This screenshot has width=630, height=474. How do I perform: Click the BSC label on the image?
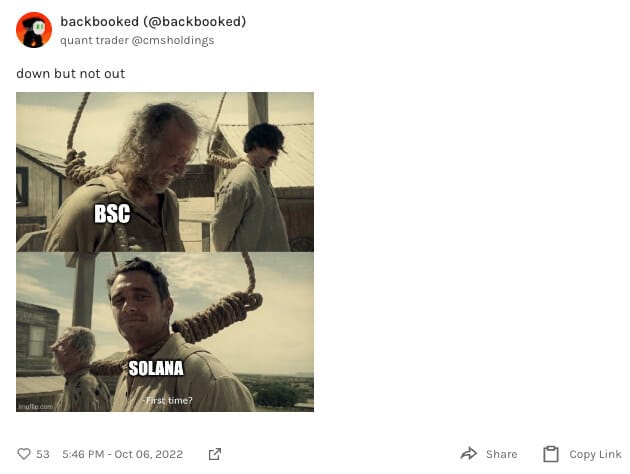(x=112, y=213)
